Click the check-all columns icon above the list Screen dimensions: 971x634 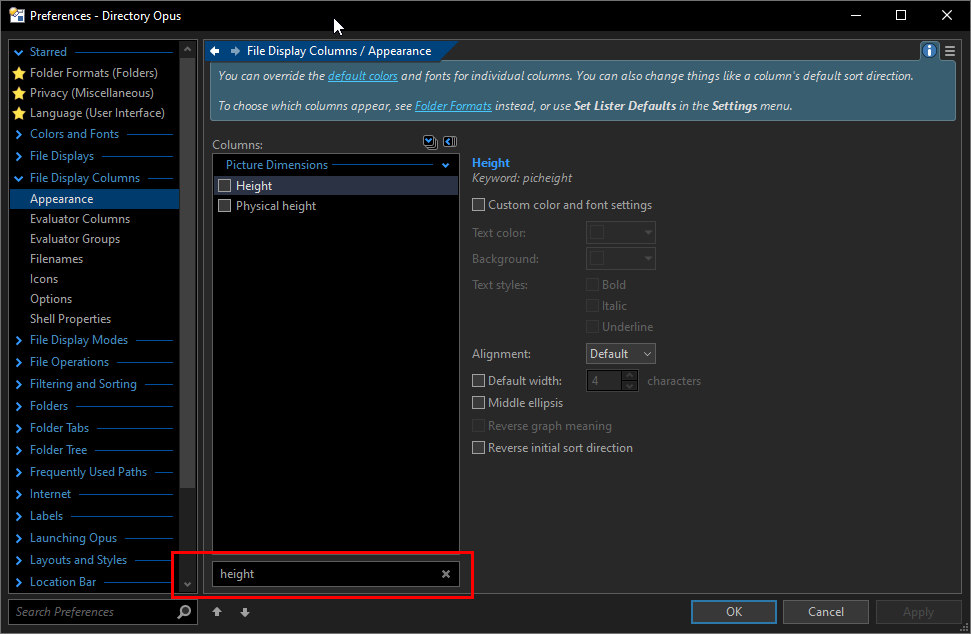(x=430, y=142)
